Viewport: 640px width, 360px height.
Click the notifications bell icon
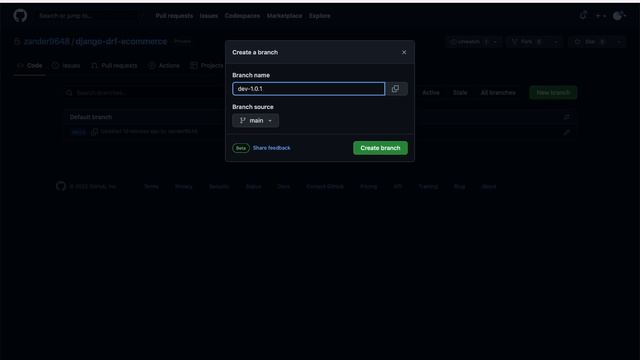tap(583, 16)
